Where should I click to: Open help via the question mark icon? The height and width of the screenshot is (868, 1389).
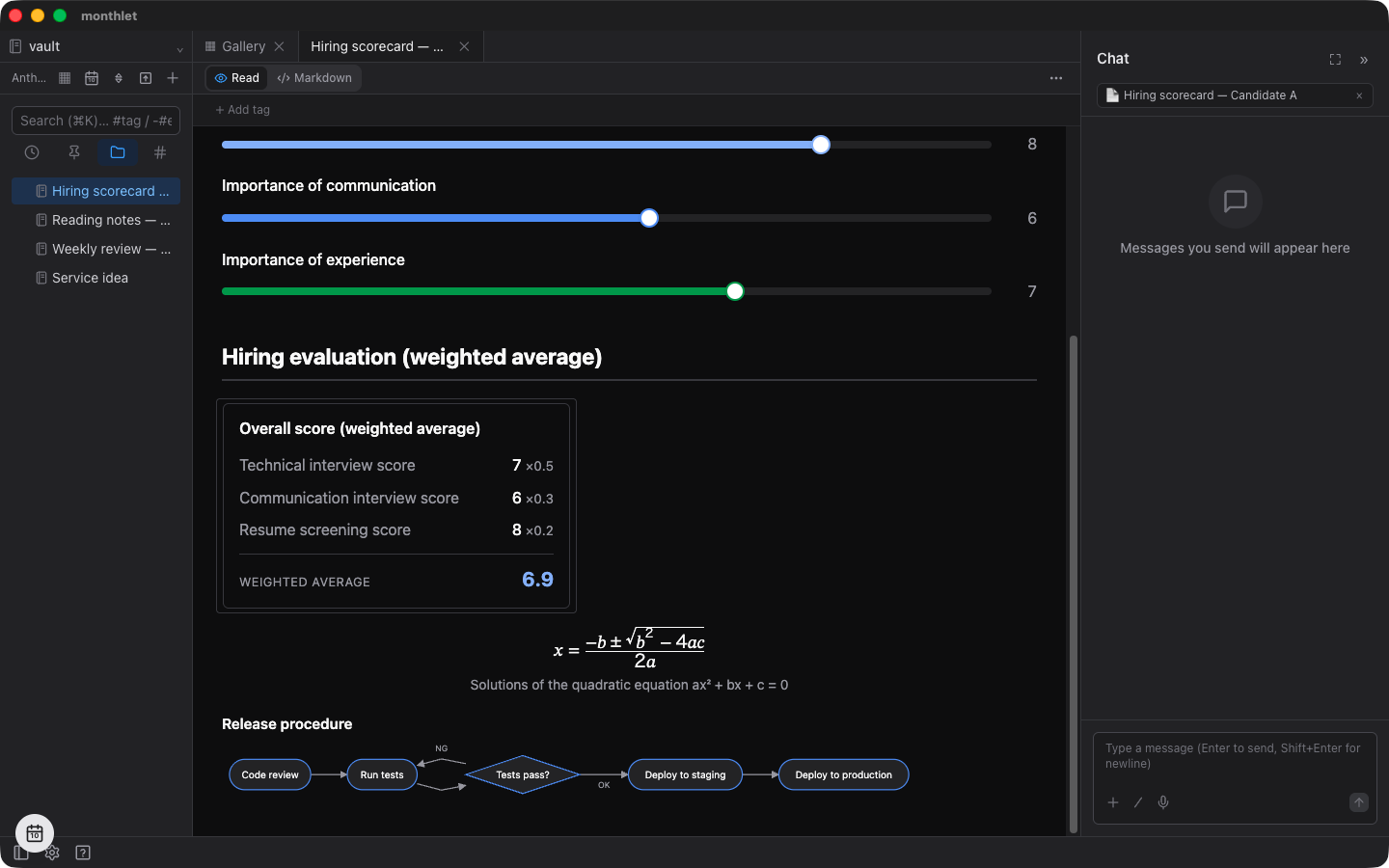point(83,853)
